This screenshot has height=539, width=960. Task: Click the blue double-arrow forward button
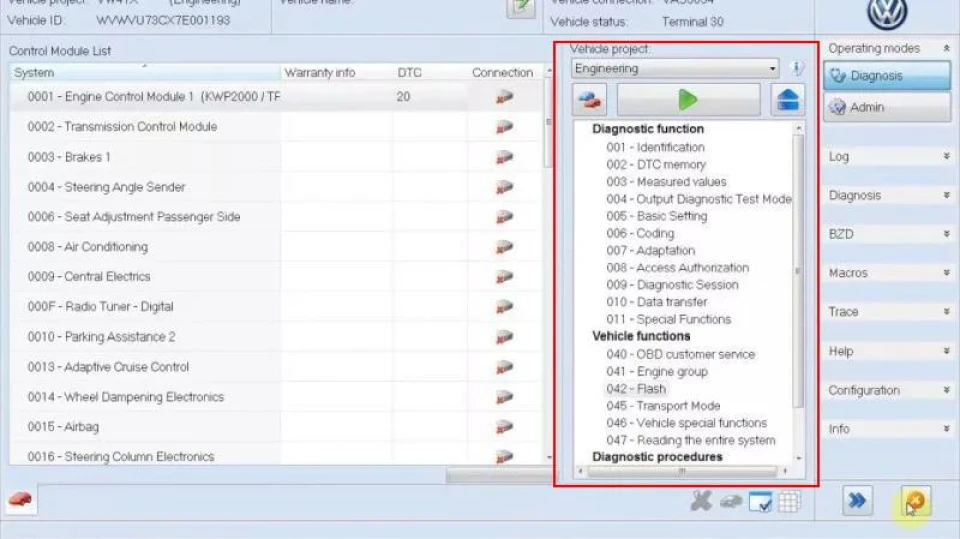click(x=857, y=501)
